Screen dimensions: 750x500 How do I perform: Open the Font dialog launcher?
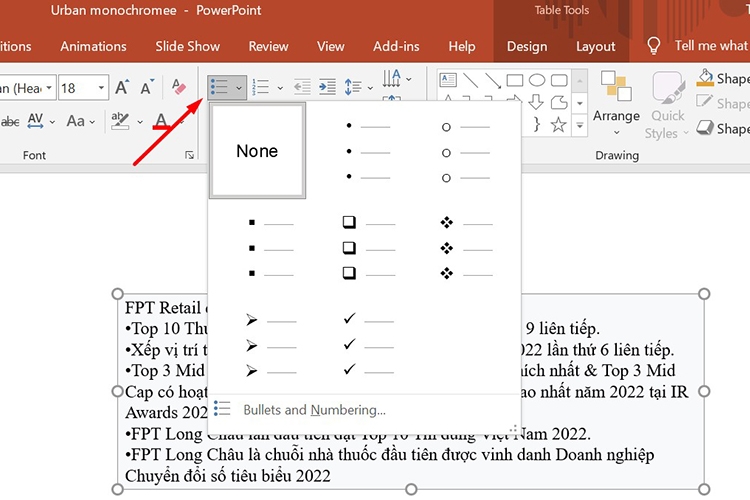coord(189,155)
